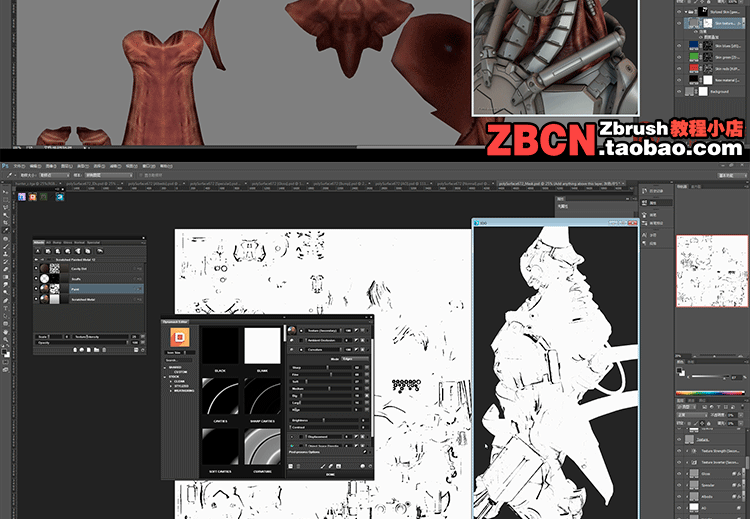Viewport: 750px width, 519px height.
Task: Toggle visibility of Cavity Dirt DDO layer
Action: 36,268
